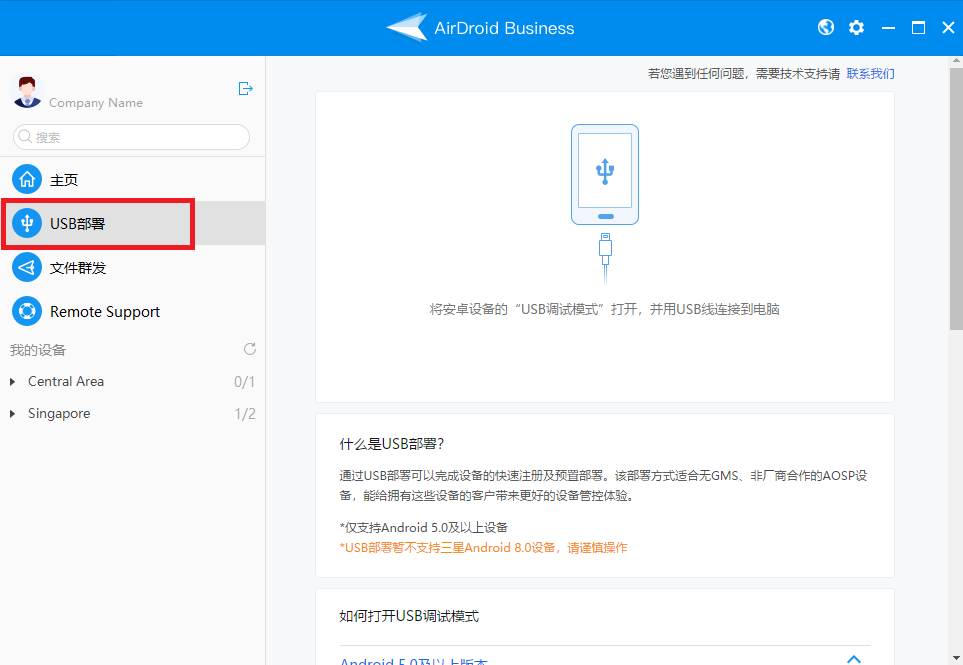Collapse the Android 5.0 section chevron
The width and height of the screenshot is (963, 665).
tap(854, 659)
